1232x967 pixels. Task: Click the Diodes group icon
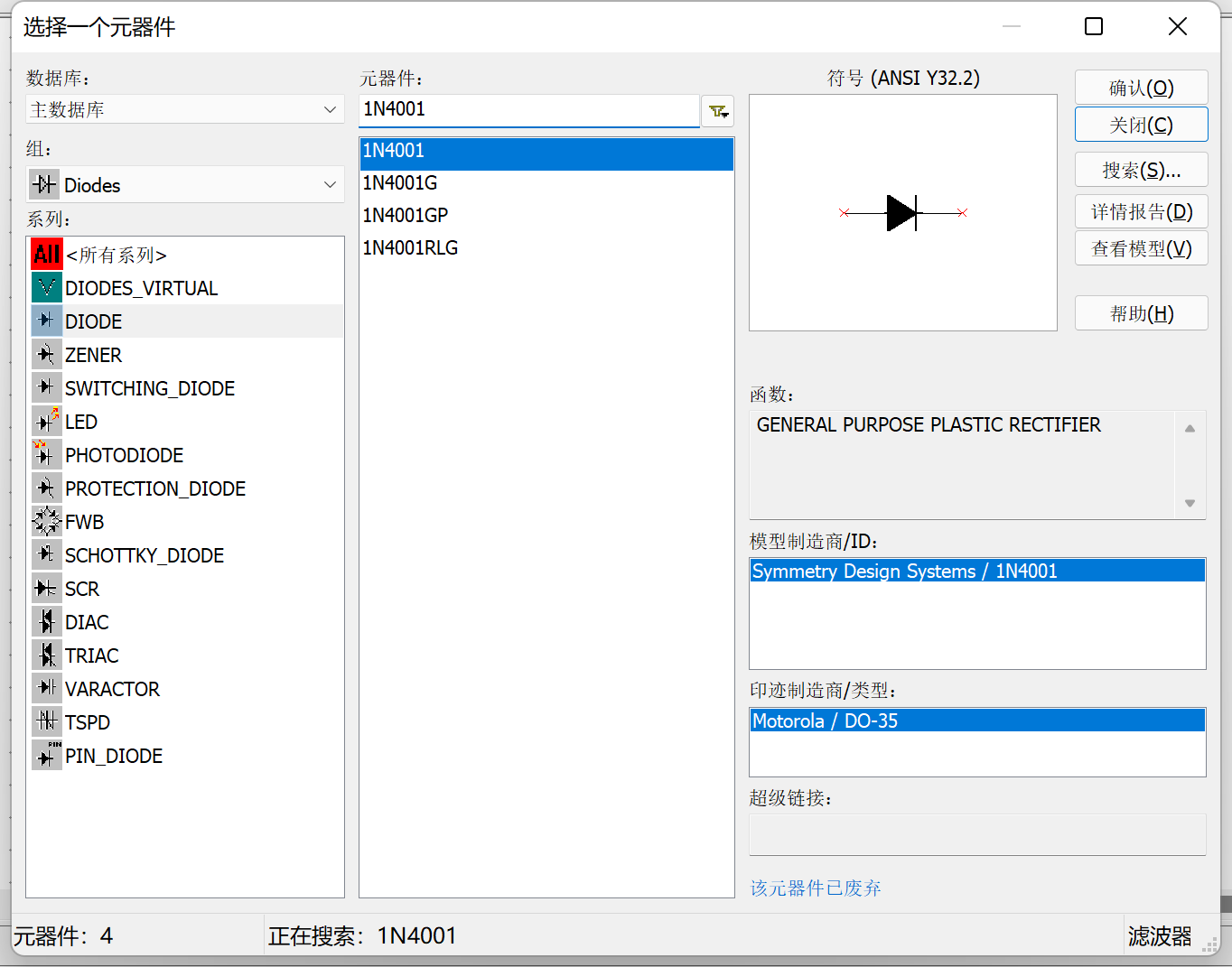44,185
